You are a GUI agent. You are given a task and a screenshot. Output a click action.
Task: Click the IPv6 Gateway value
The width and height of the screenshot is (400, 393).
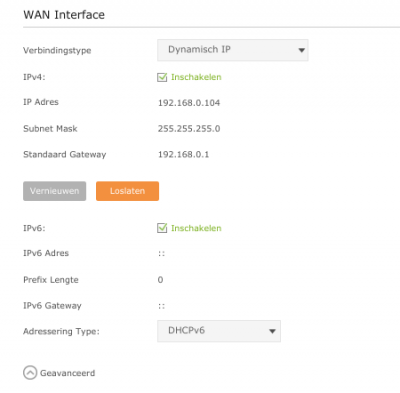[x=161, y=306]
